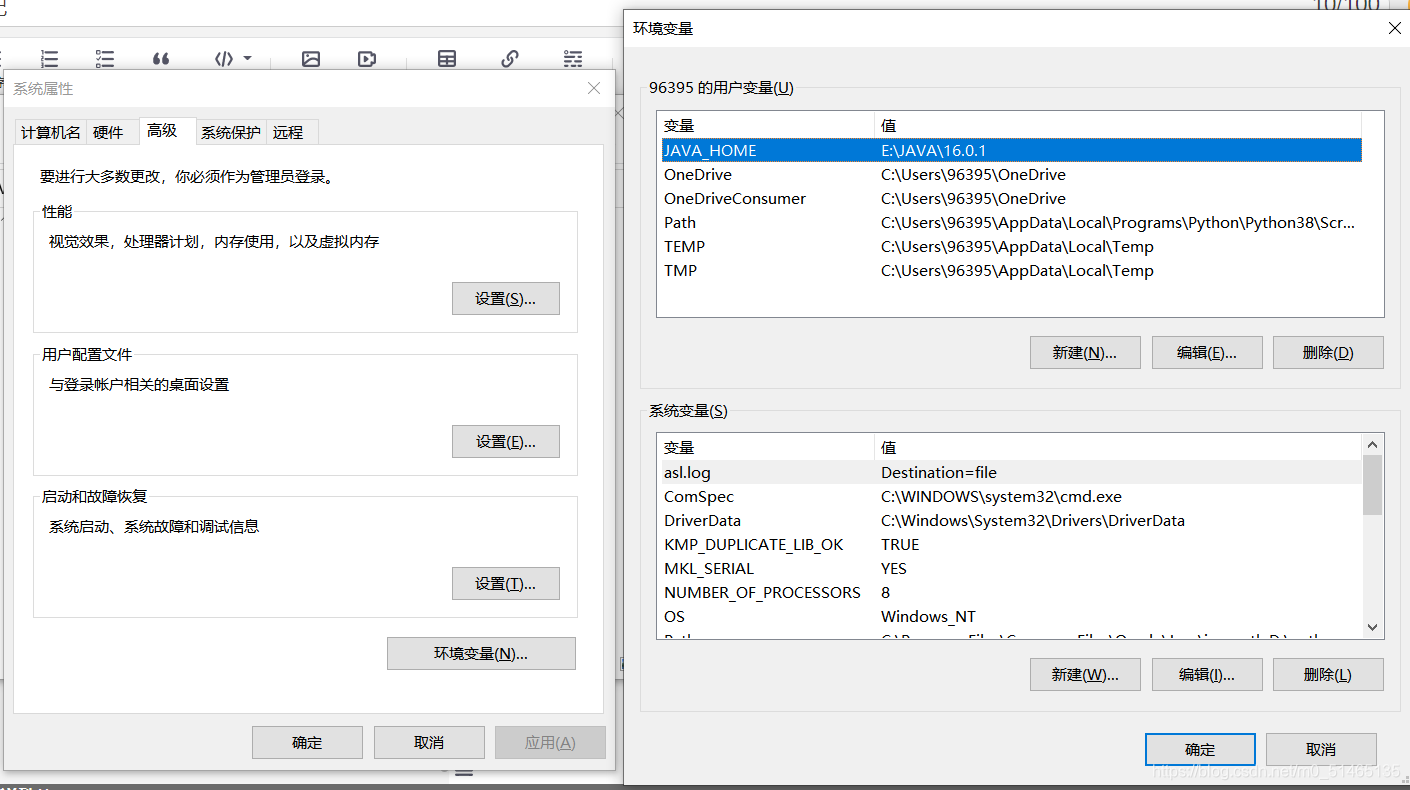Edit the system variable with 编辑(I)...
The image size is (1410, 790).
(x=1207, y=675)
